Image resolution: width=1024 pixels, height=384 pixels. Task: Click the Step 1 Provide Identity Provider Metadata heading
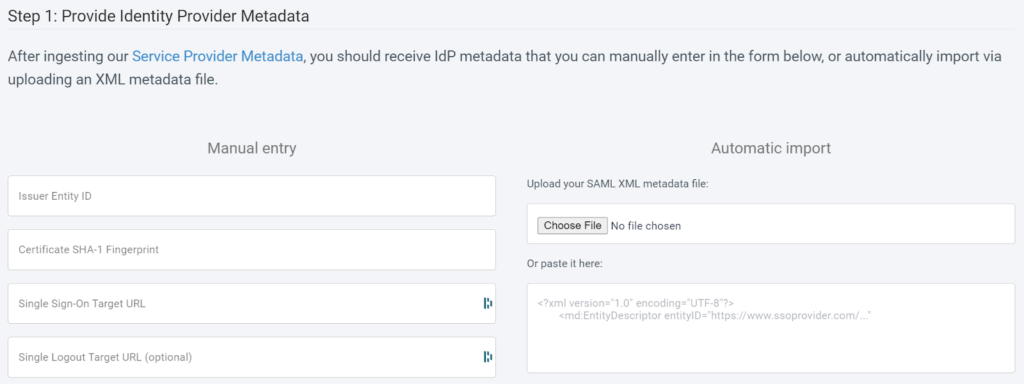coord(158,16)
